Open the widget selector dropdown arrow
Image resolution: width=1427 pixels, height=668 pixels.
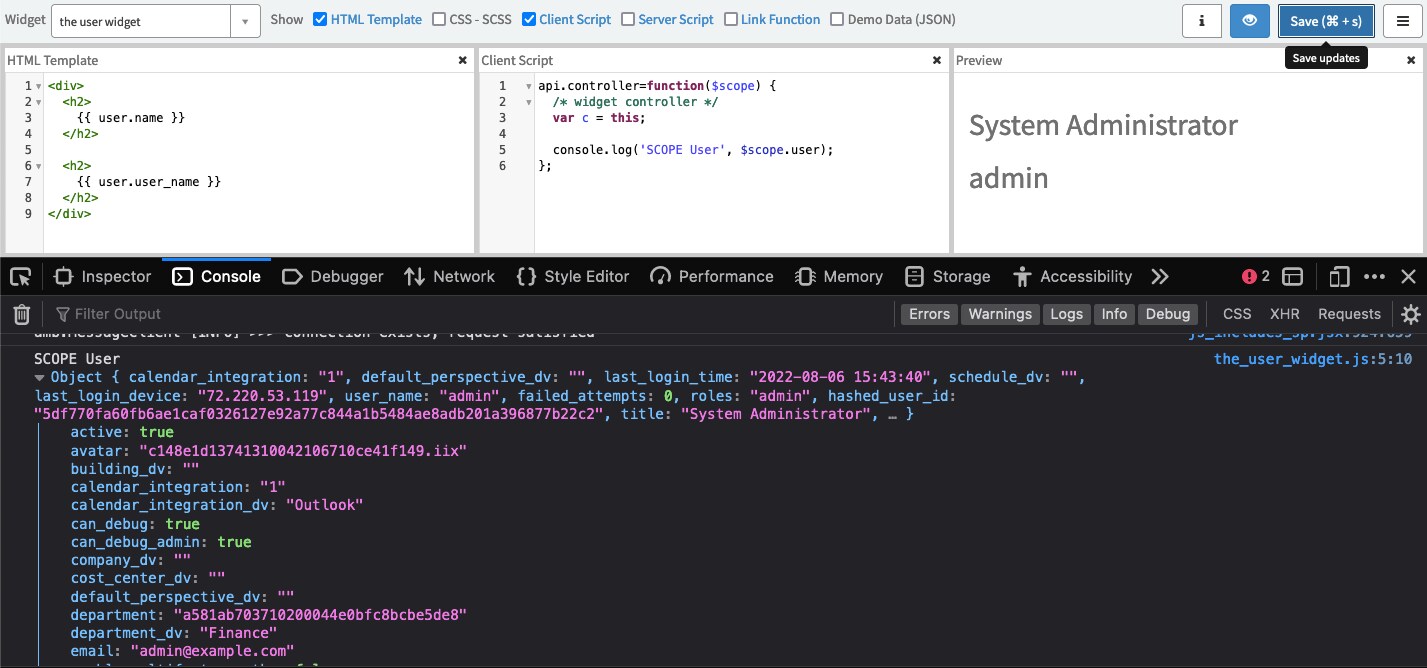245,21
